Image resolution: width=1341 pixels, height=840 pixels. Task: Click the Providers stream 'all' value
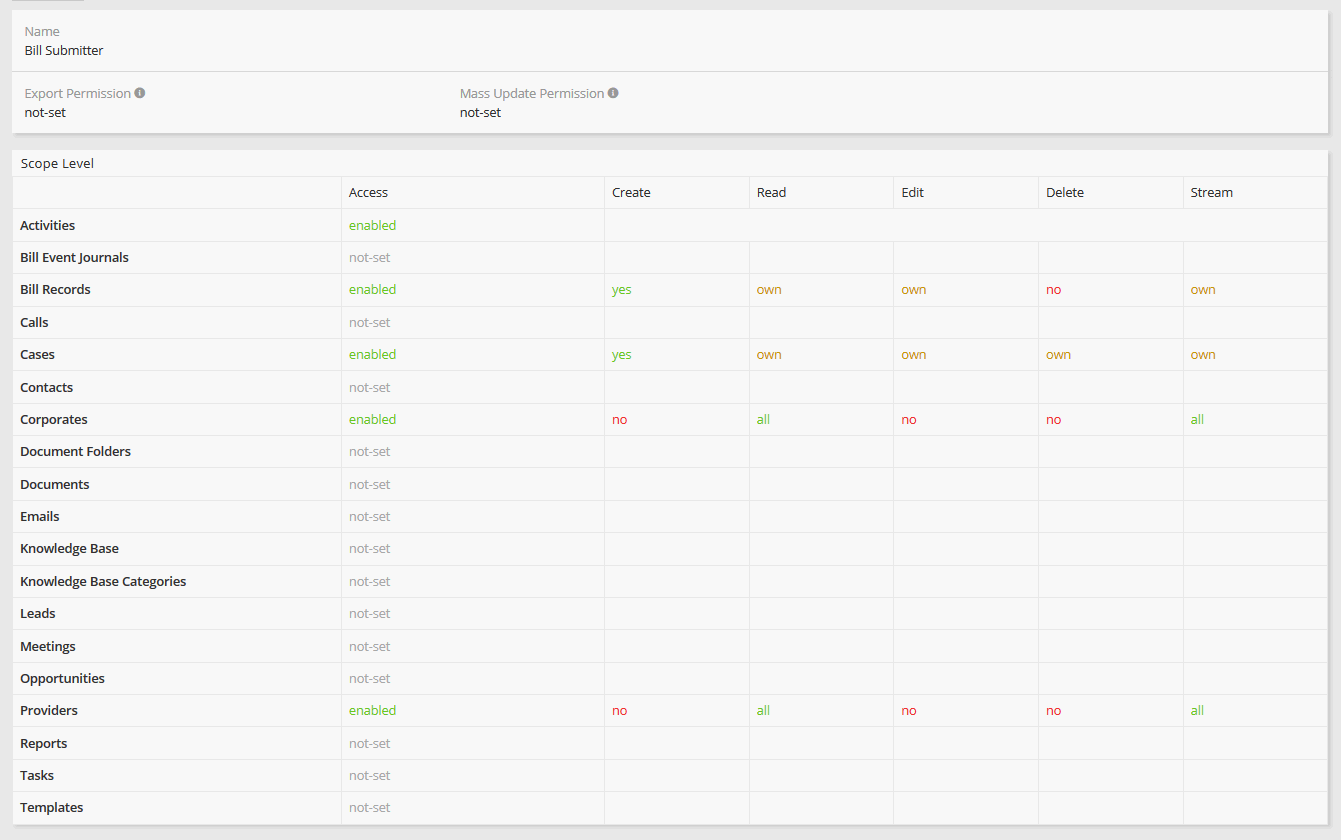1197,711
